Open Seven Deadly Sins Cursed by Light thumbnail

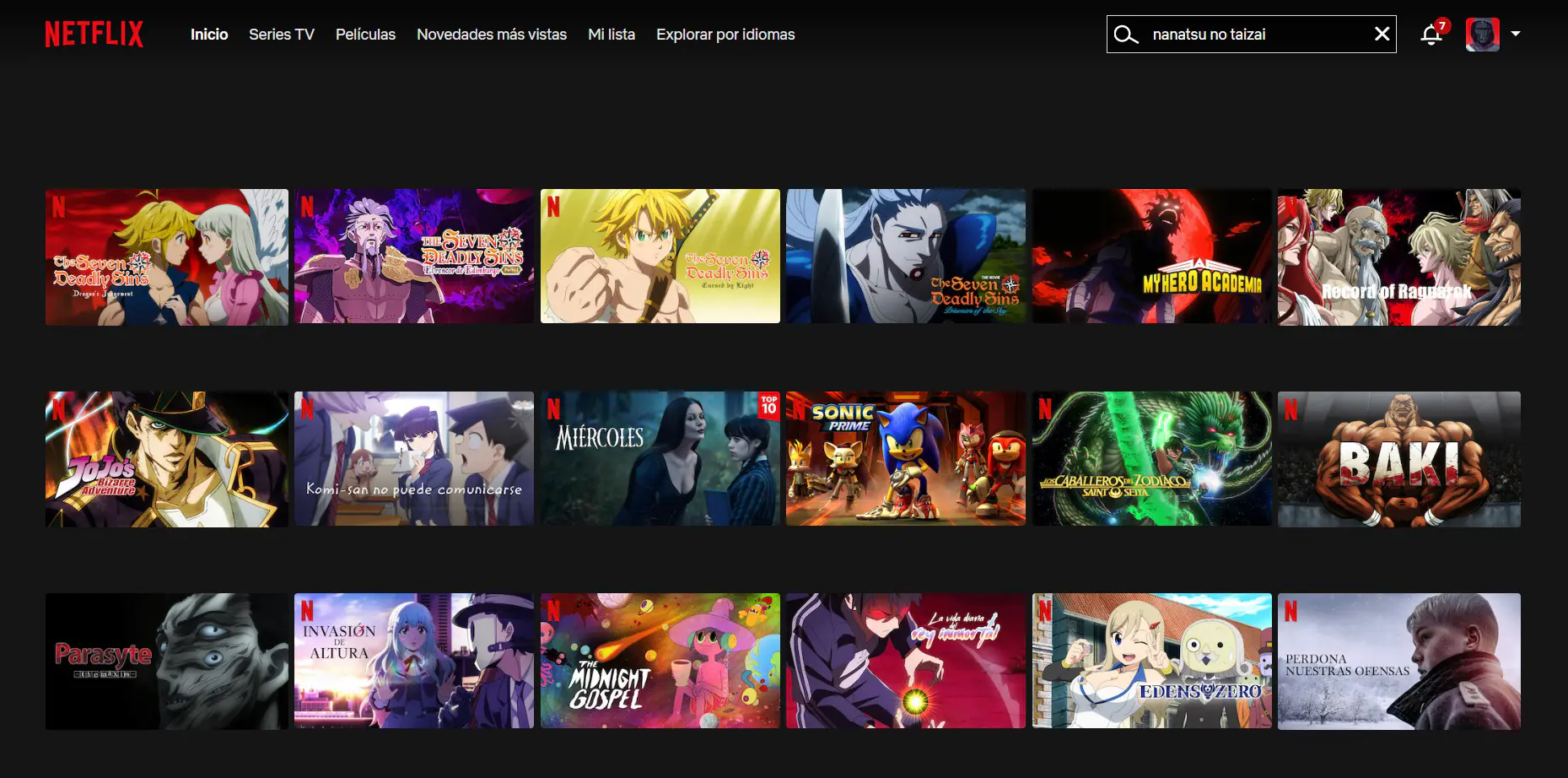pyautogui.click(x=660, y=257)
